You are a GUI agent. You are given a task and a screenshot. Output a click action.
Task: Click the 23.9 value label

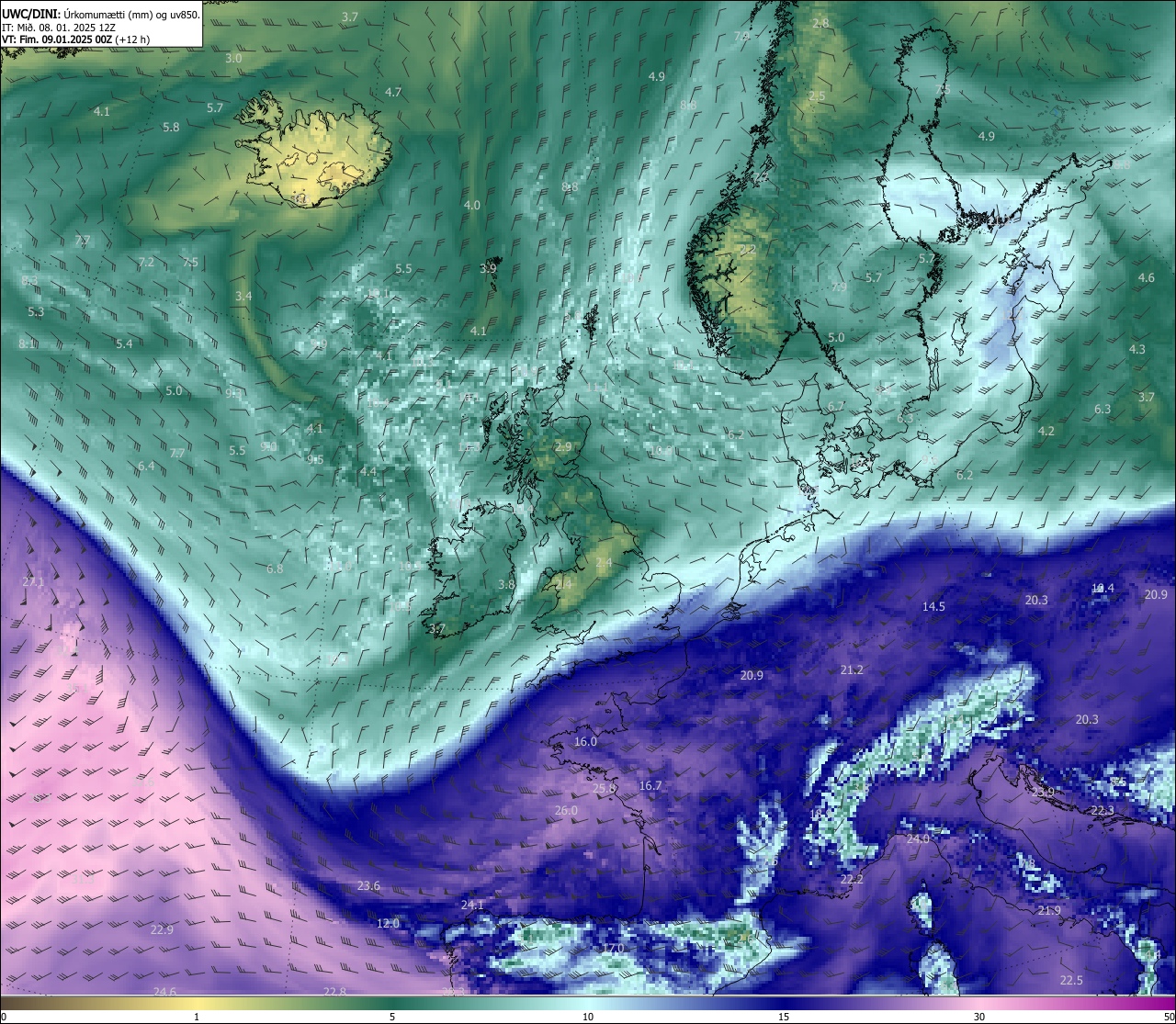coord(1043,792)
